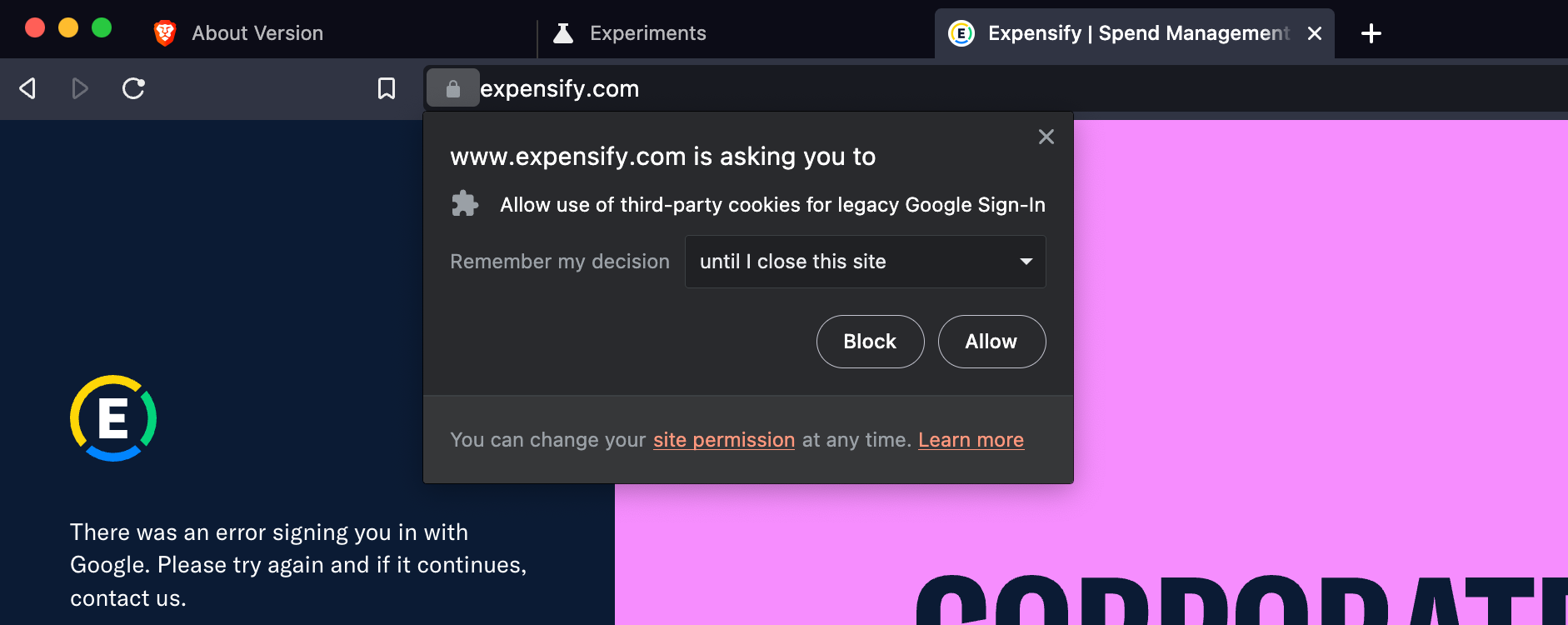Click the Expensify E logo on the page
This screenshot has width=1568, height=625.
[113, 417]
